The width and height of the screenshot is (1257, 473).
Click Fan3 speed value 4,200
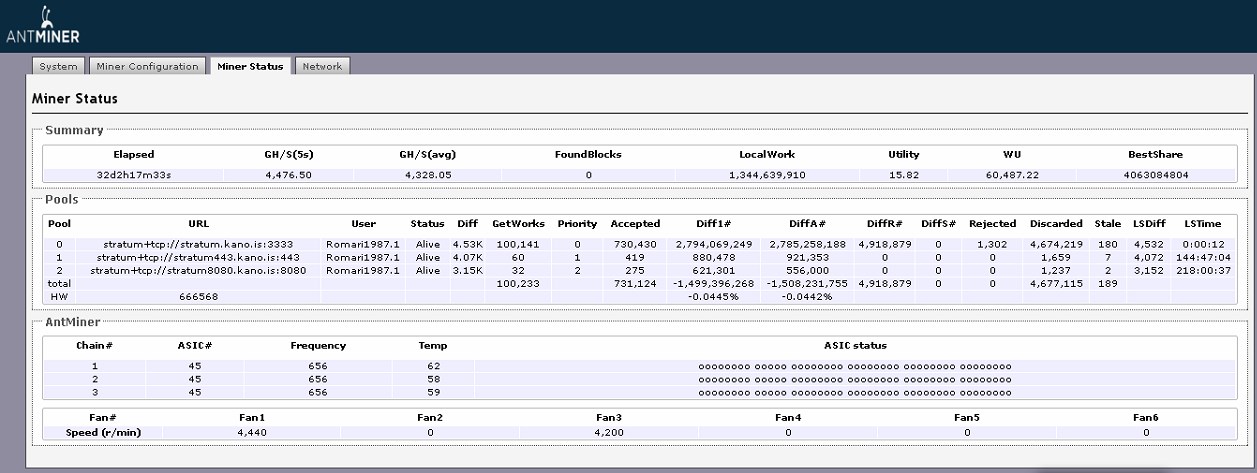tap(609, 433)
